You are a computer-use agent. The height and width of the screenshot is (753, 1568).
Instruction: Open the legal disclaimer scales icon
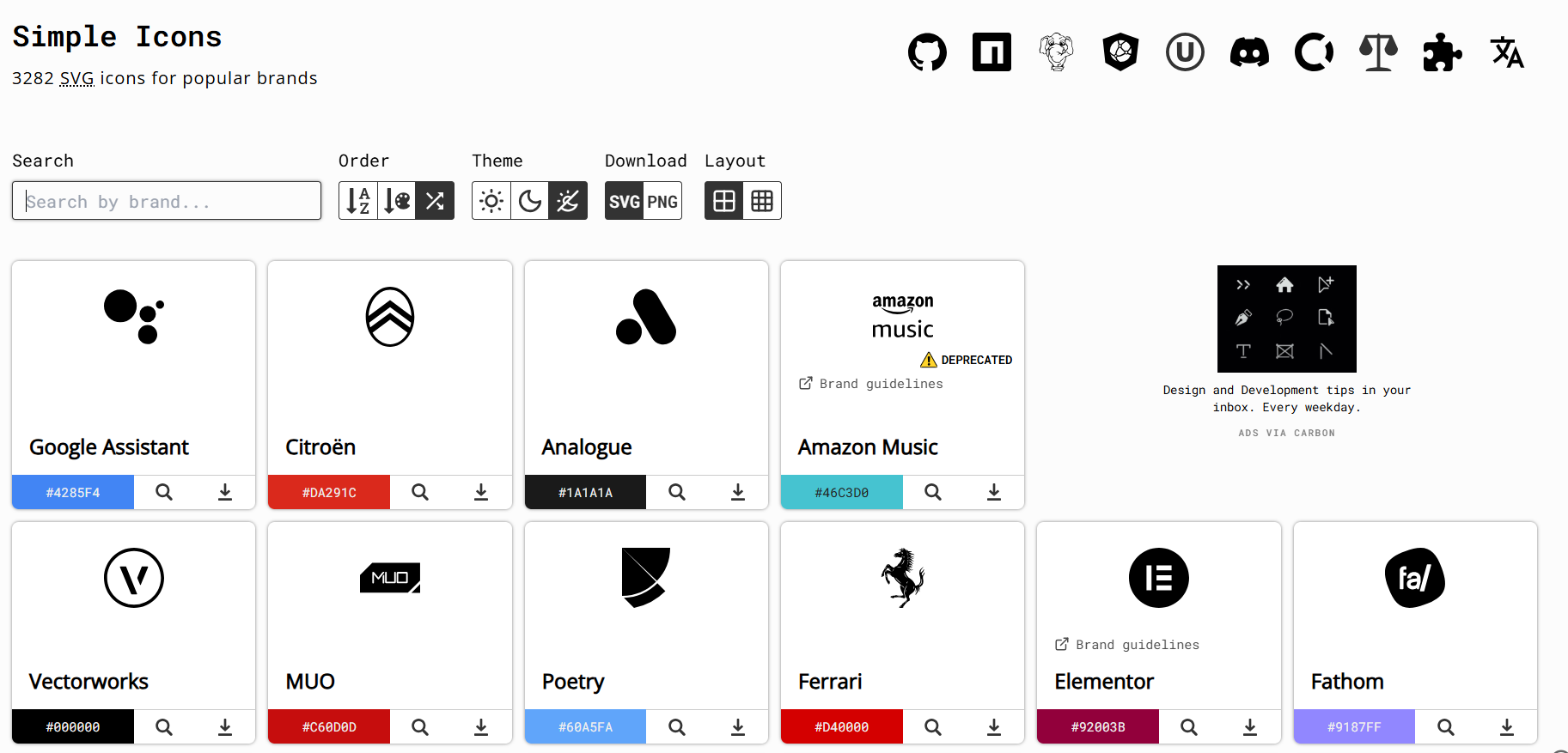tap(1378, 52)
